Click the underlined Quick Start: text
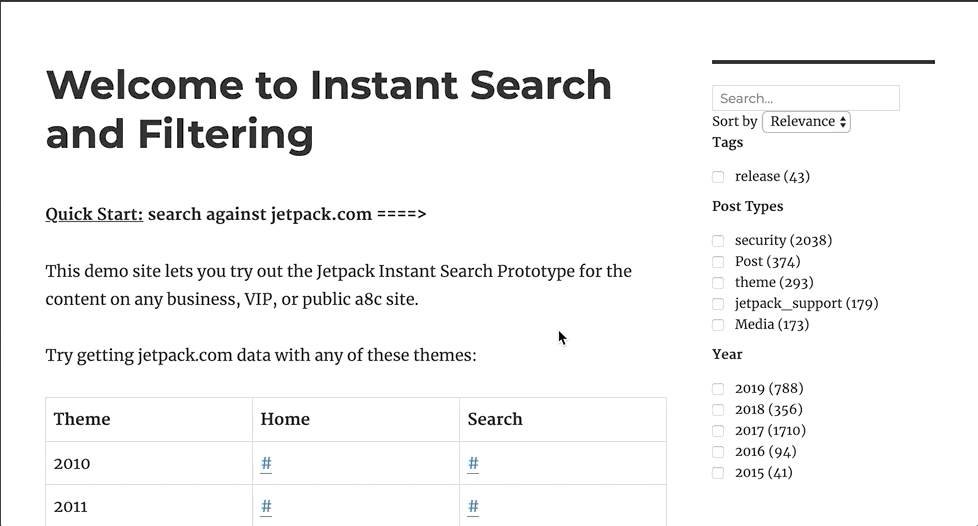The width and height of the screenshot is (978, 526). [94, 214]
